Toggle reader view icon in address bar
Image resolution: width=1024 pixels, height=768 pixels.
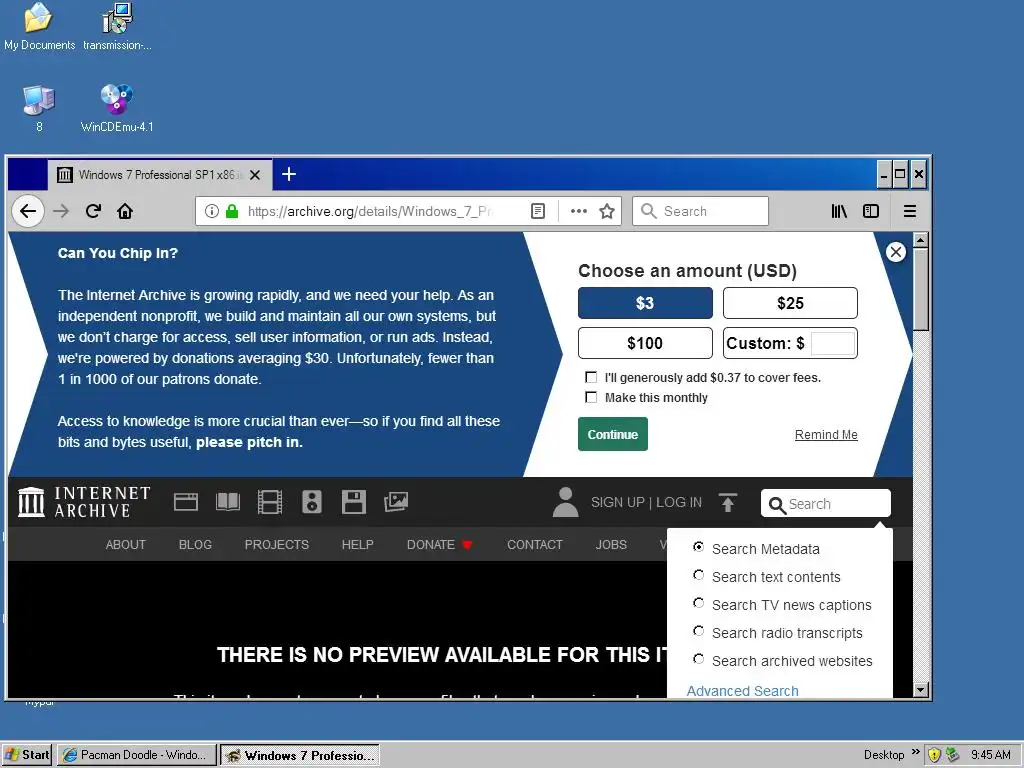(x=538, y=211)
